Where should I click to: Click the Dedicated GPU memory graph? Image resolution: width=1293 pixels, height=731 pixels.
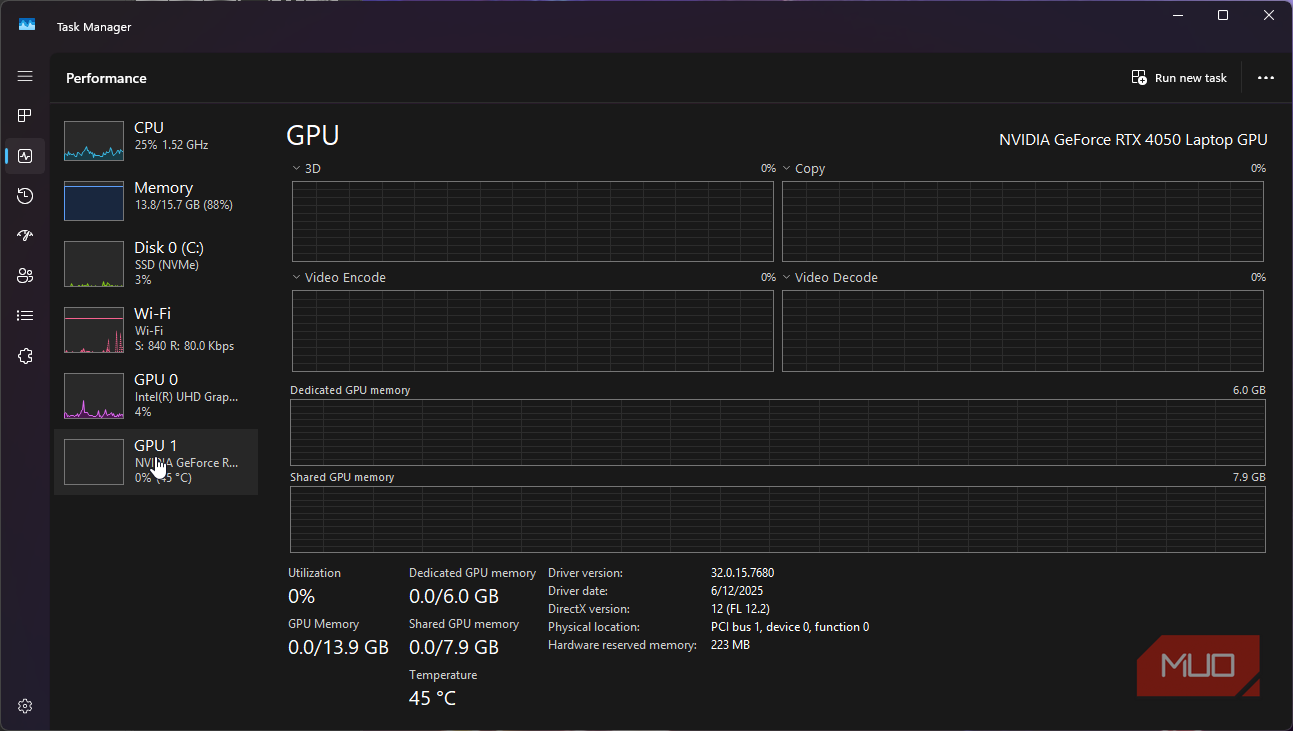tap(777, 432)
